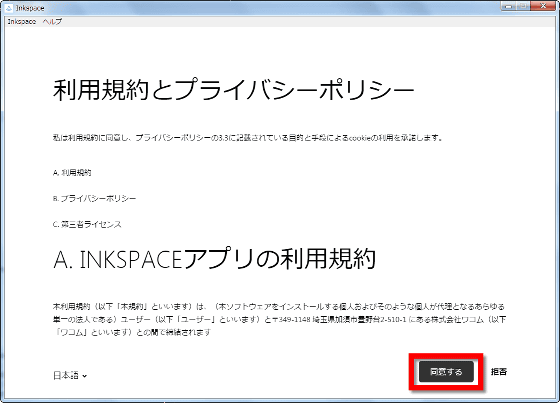Screen dimensions: 560x403
Task: Click the 同意する agree button
Action: 446,372
